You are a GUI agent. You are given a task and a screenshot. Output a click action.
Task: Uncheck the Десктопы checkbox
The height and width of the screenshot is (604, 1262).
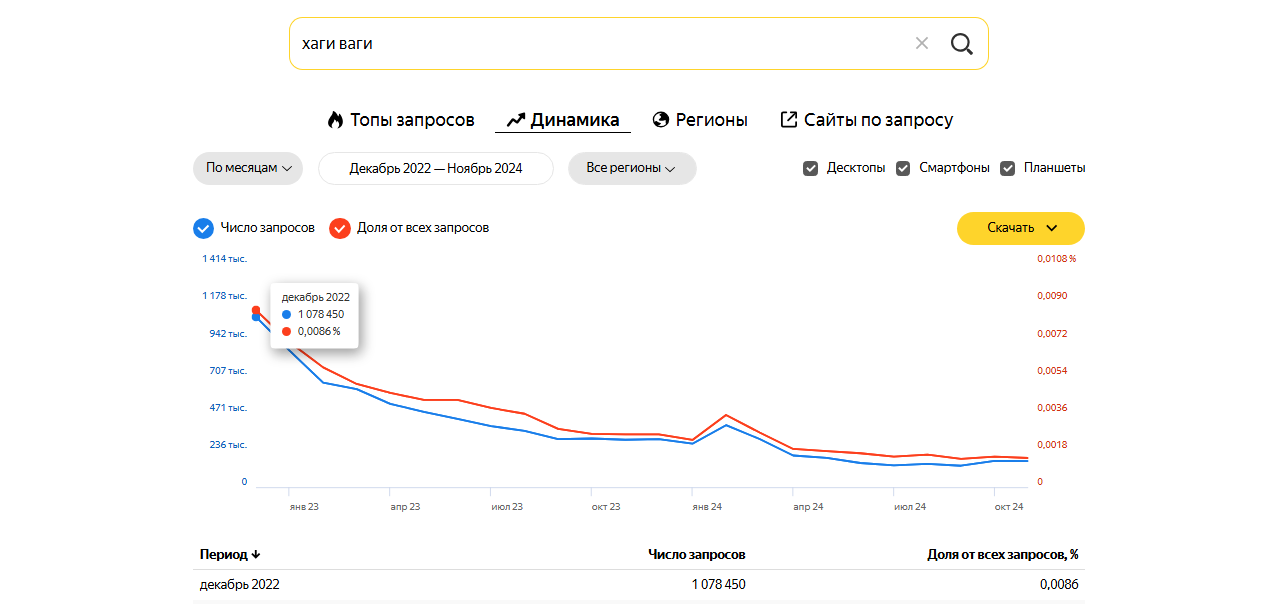tap(811, 168)
